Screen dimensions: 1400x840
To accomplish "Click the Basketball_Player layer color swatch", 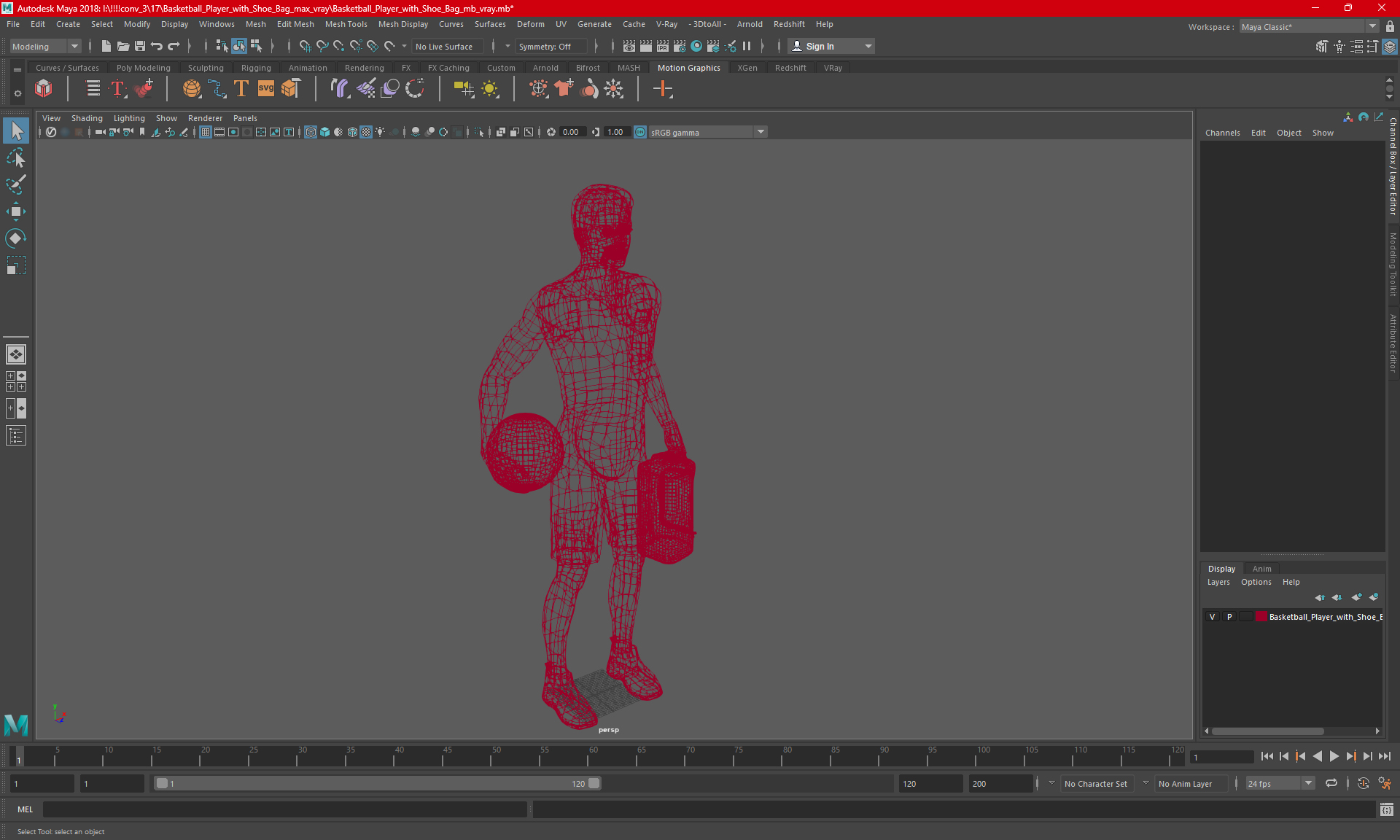I will [x=1261, y=617].
